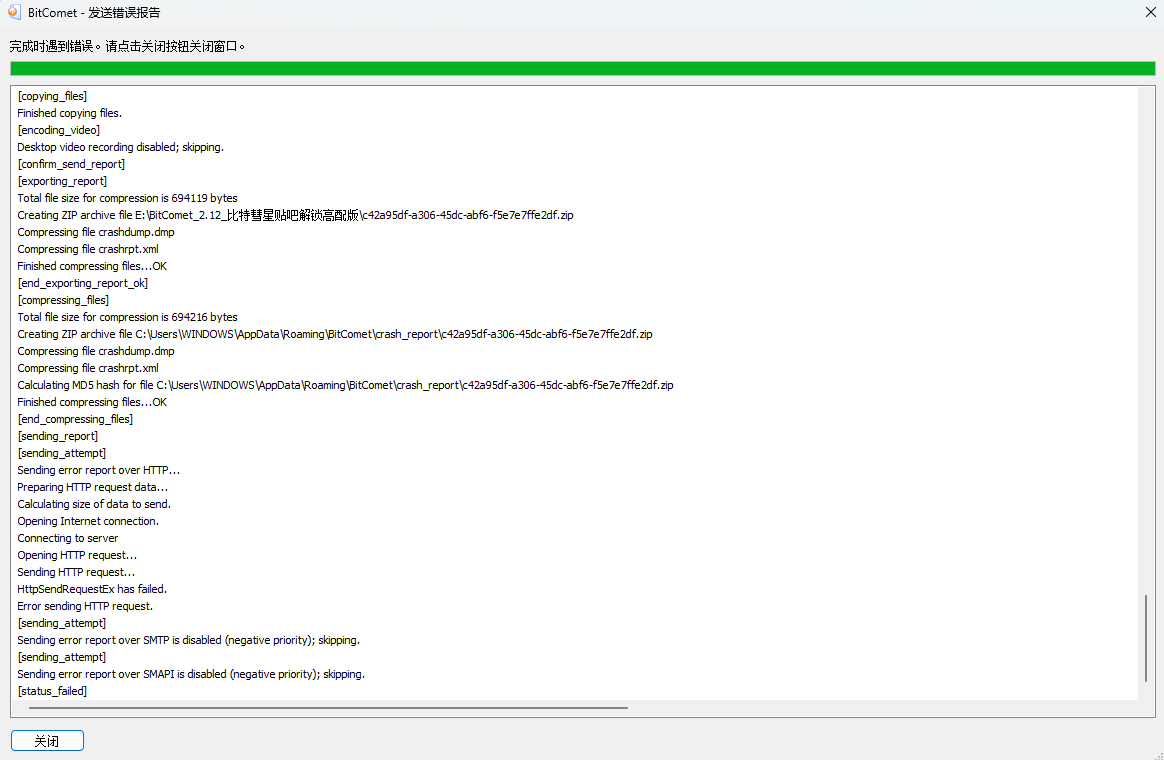This screenshot has width=1164, height=760.
Task: Click 'Preparing HTTP request data...' line
Action: pos(93,488)
